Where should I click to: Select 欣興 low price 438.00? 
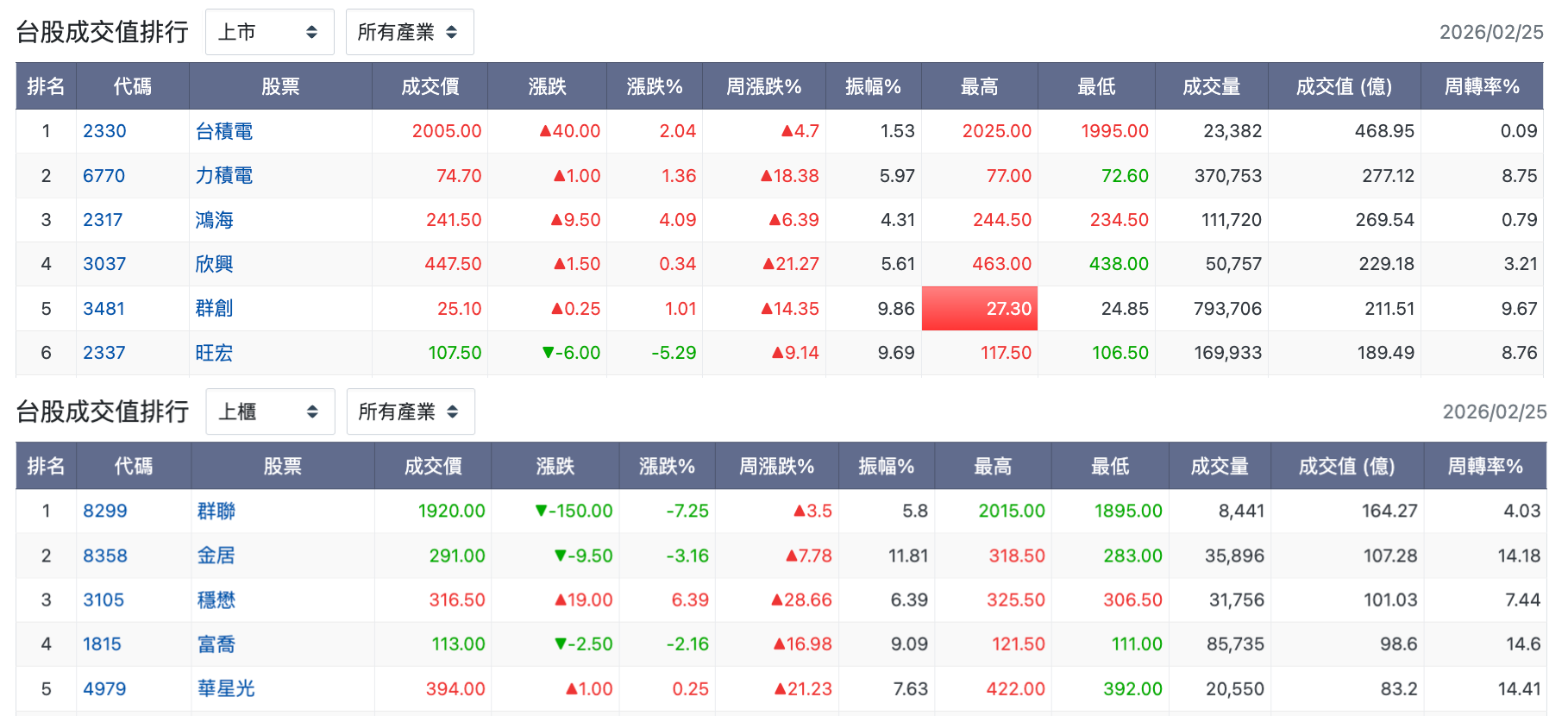point(1119,264)
